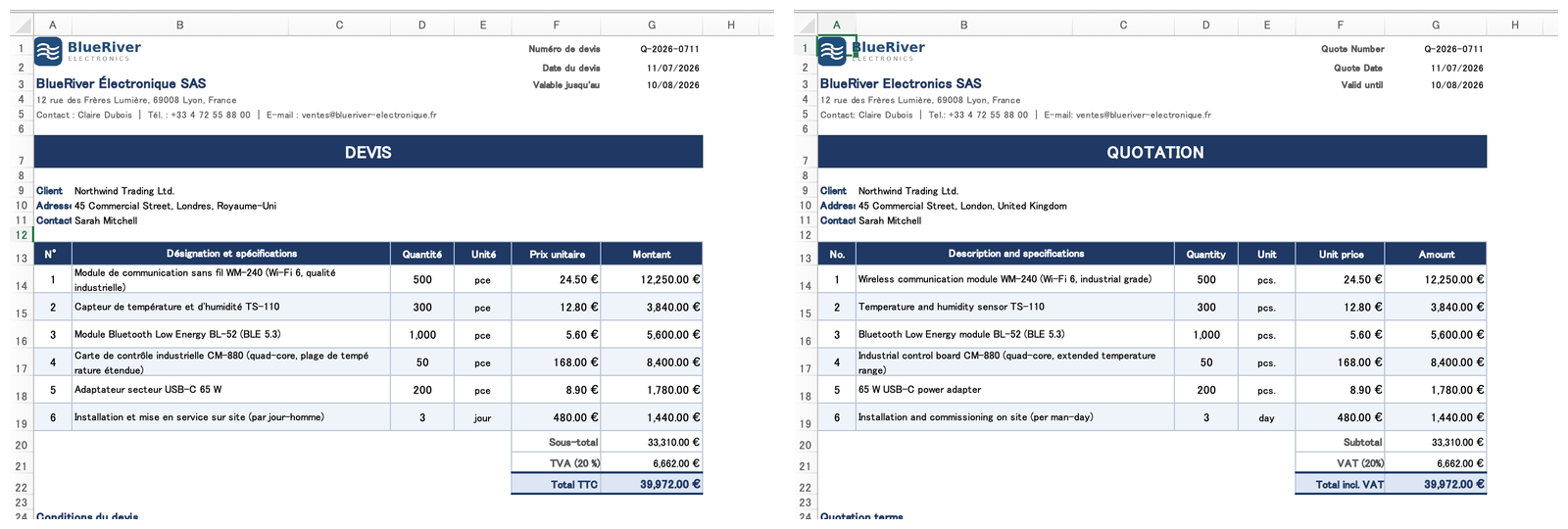Click the TVA (20 %) label cell
Viewport: 1568px width, 529px height.
point(556,463)
